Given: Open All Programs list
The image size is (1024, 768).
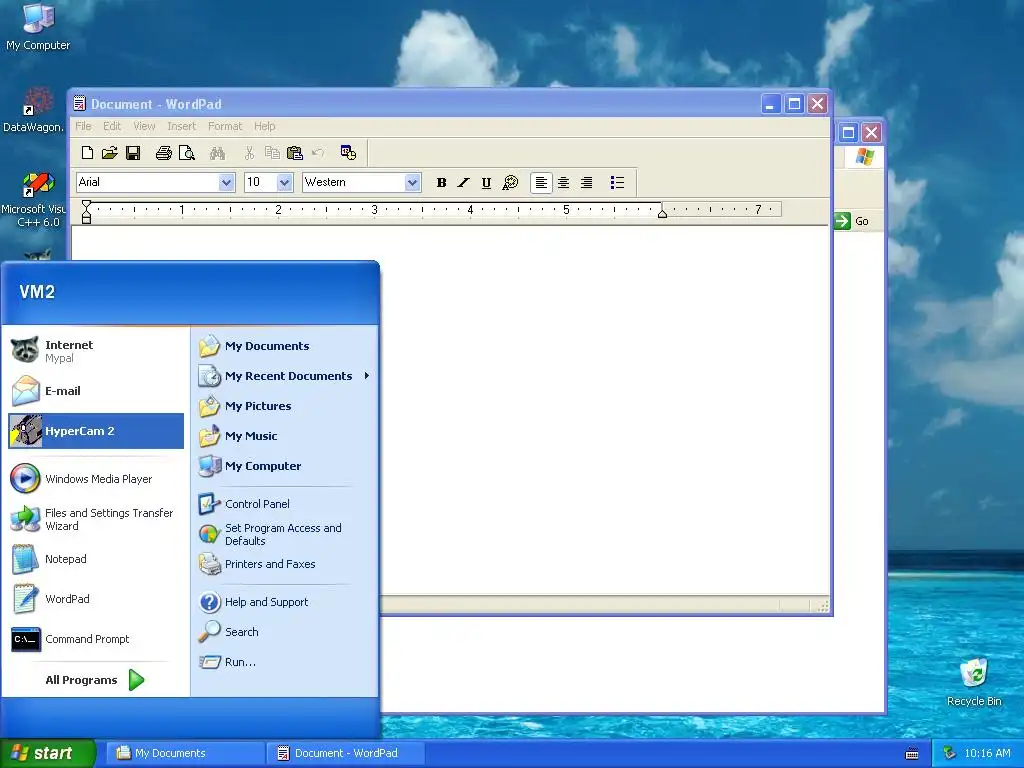Looking at the screenshot, I should (x=95, y=680).
